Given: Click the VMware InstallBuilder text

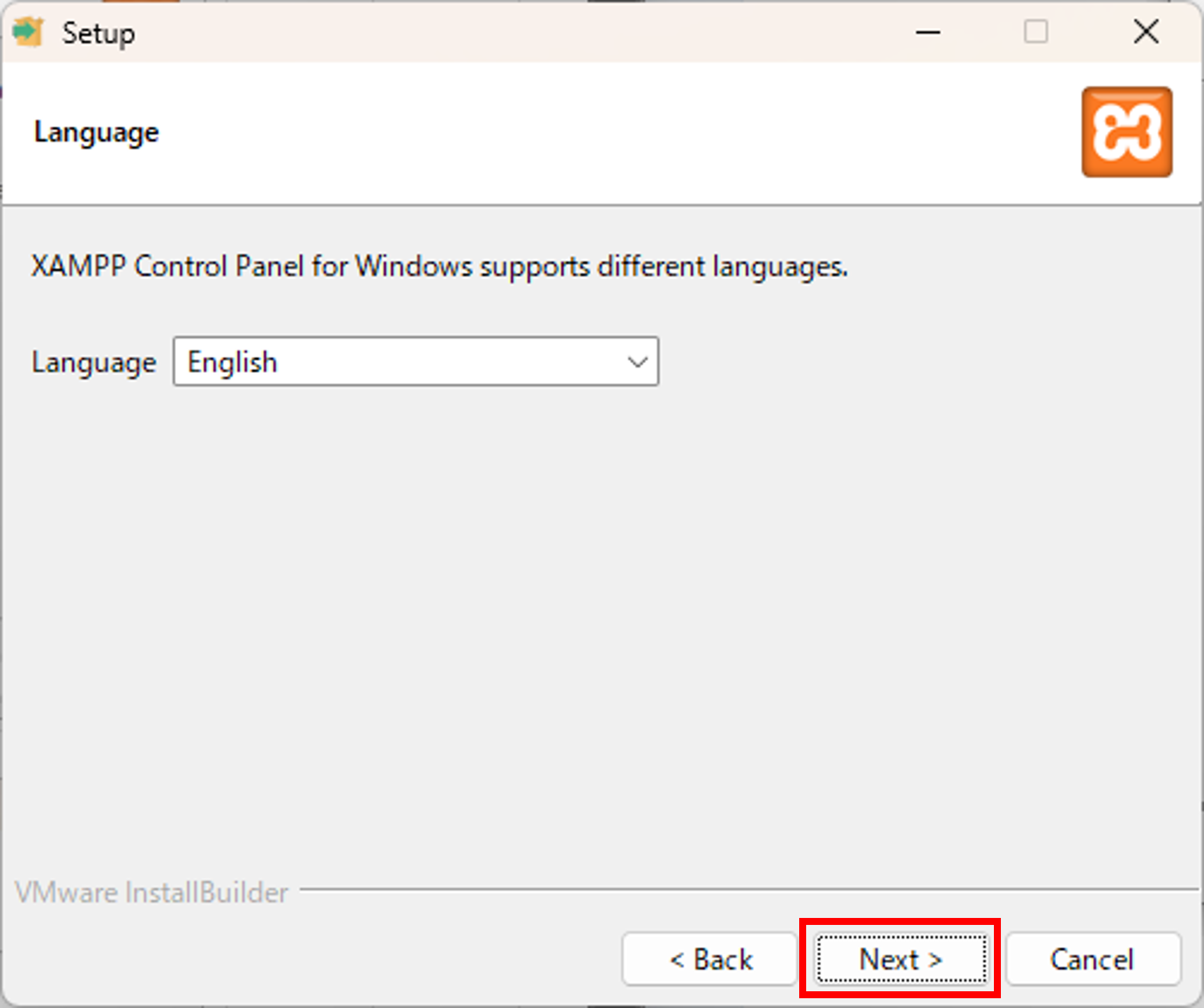Looking at the screenshot, I should [x=151, y=892].
